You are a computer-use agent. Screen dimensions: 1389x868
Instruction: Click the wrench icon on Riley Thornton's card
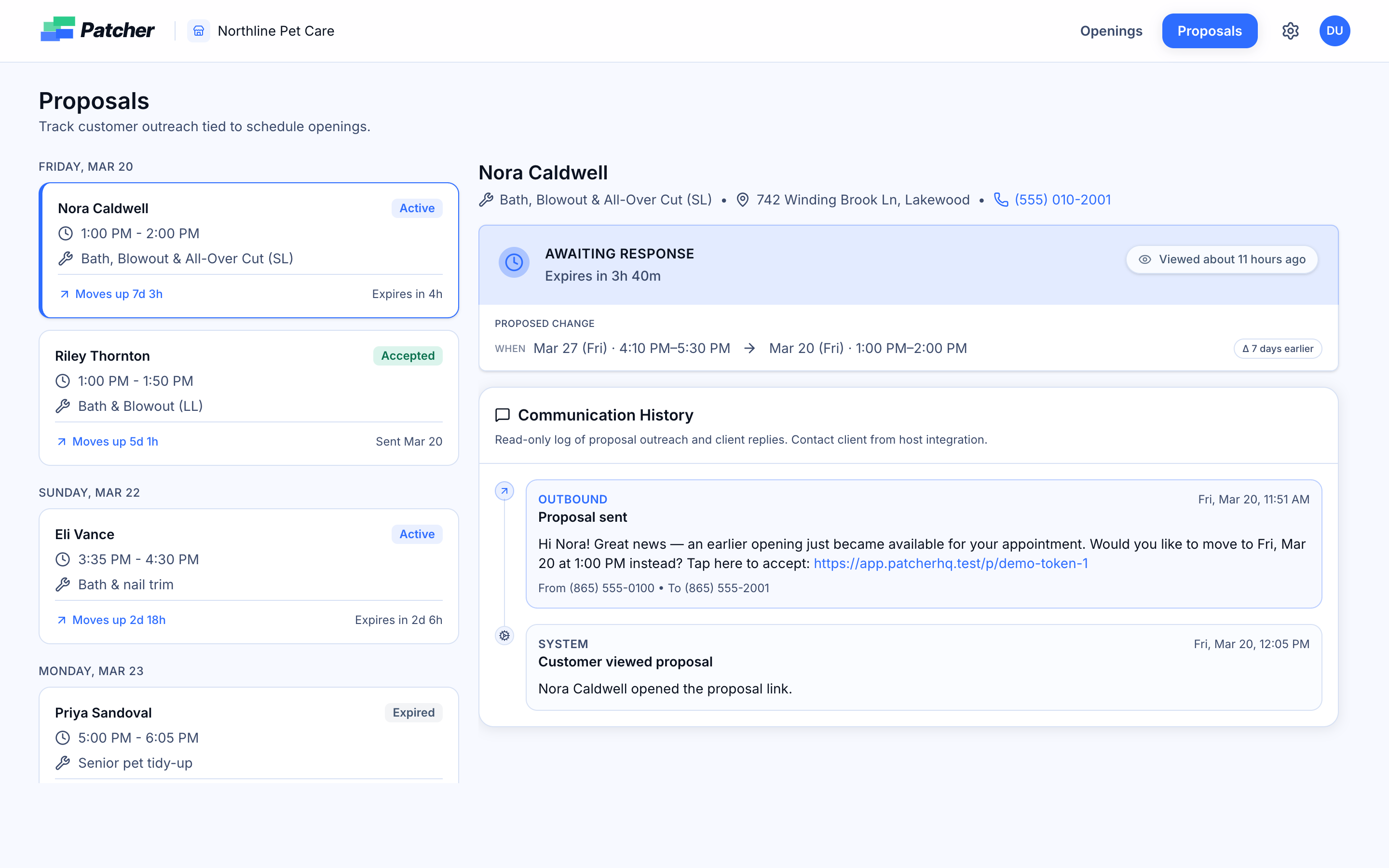pos(64,406)
